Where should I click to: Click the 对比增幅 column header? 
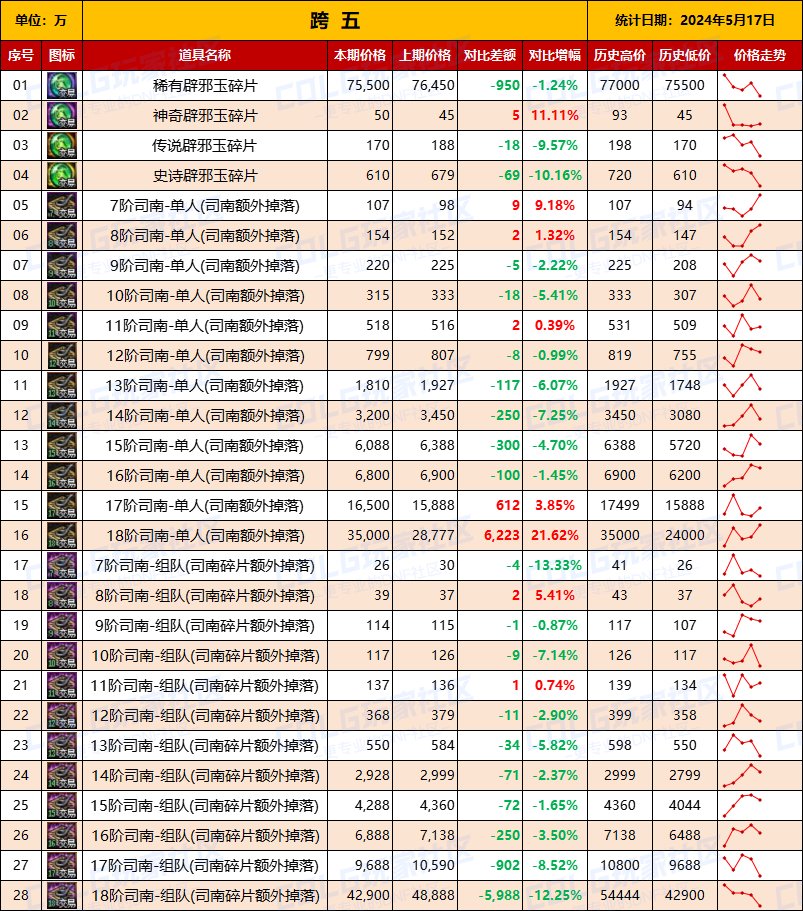click(555, 55)
